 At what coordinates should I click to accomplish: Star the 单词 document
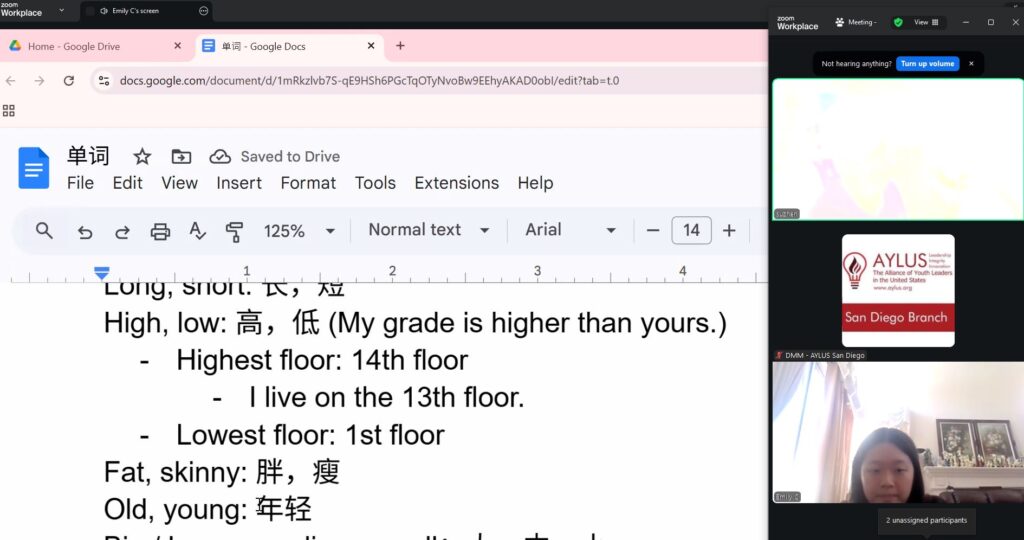point(142,156)
